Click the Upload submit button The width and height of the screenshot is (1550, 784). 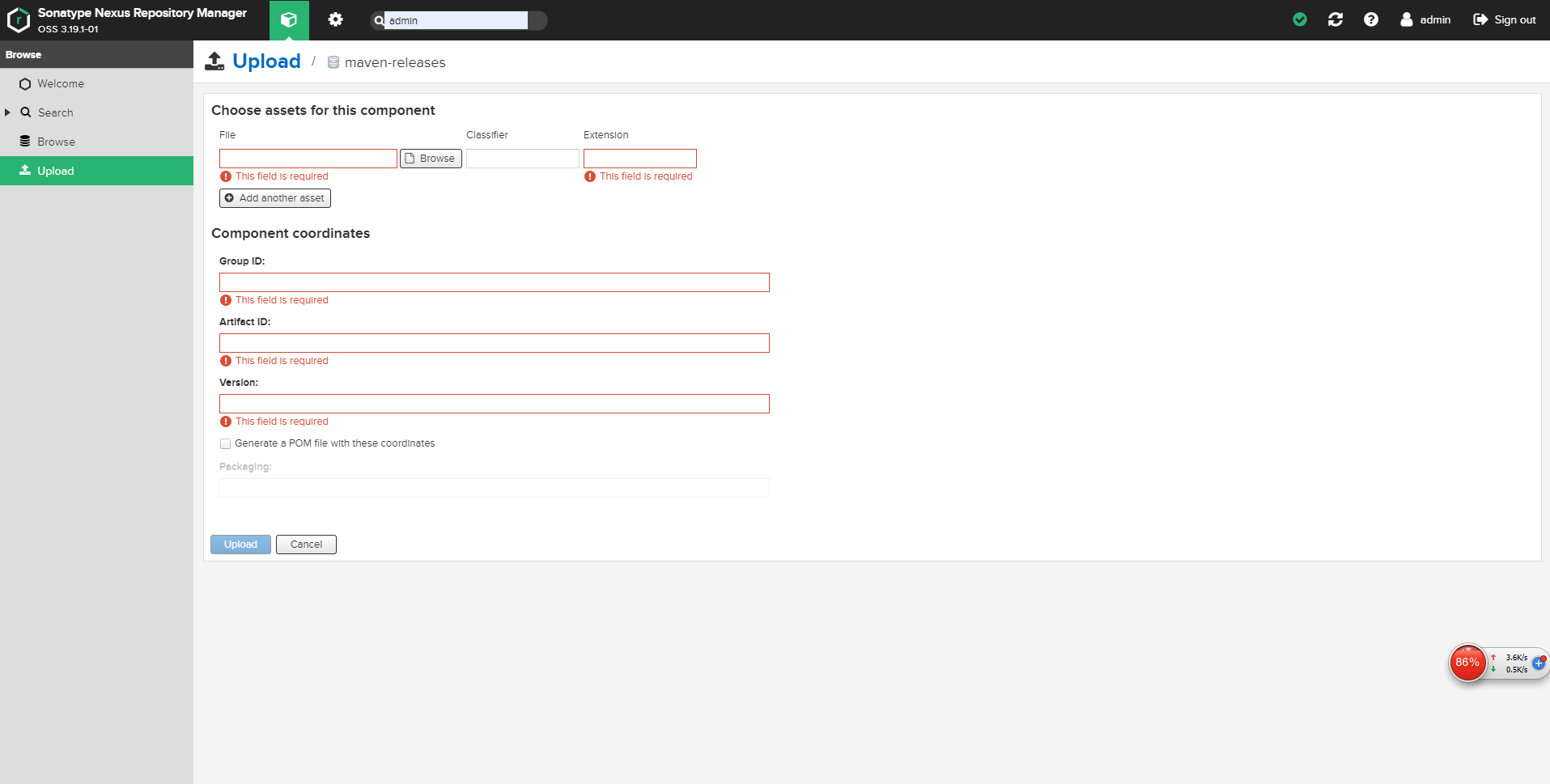[x=240, y=545]
